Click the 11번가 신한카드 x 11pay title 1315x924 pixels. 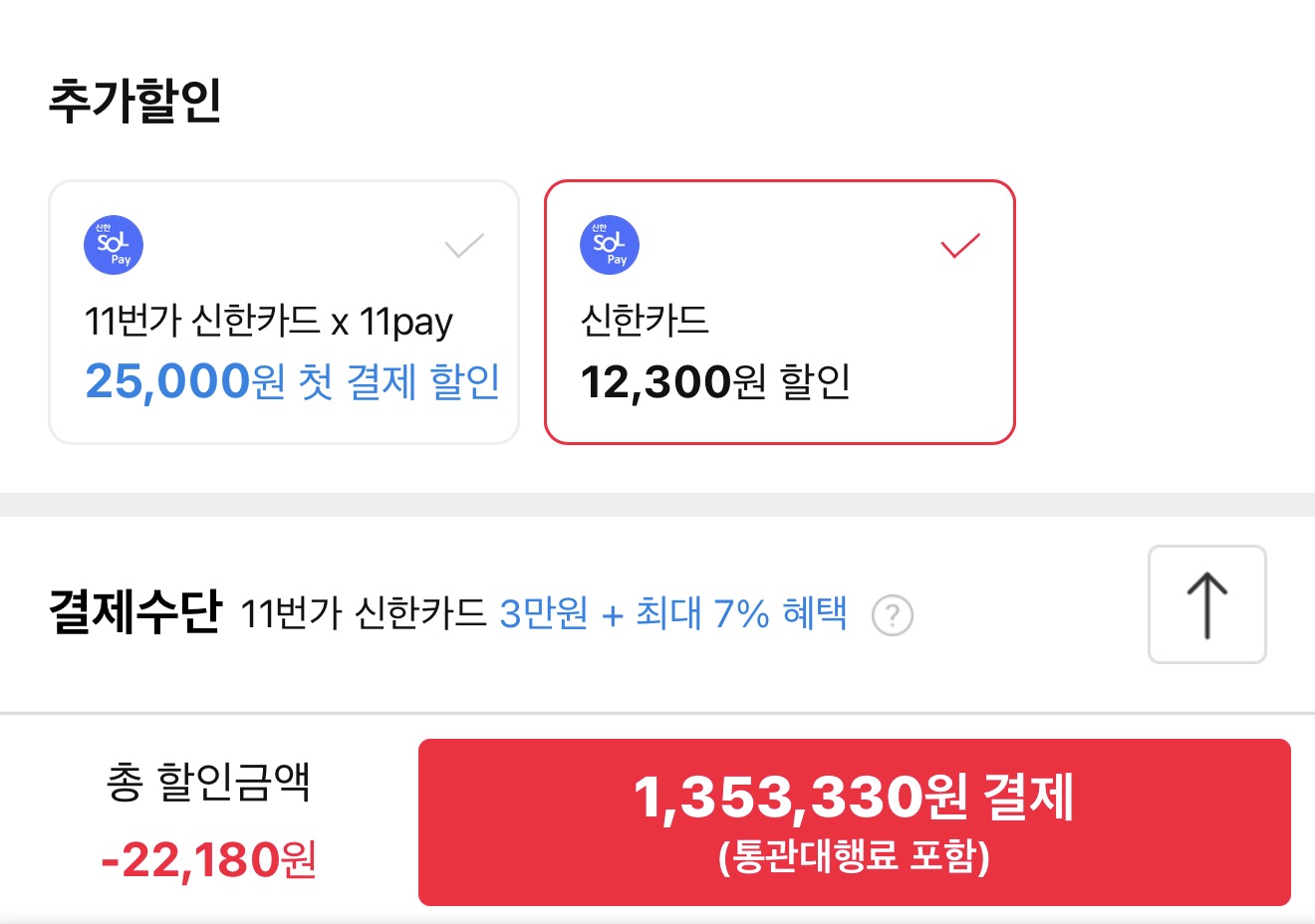268,322
